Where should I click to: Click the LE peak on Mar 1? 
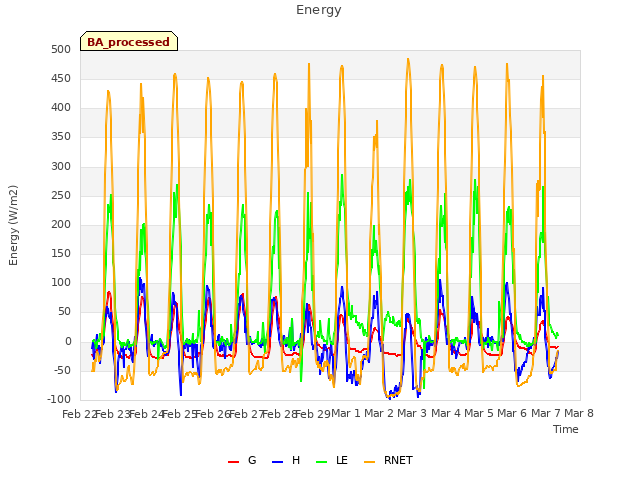pyautogui.click(x=342, y=175)
